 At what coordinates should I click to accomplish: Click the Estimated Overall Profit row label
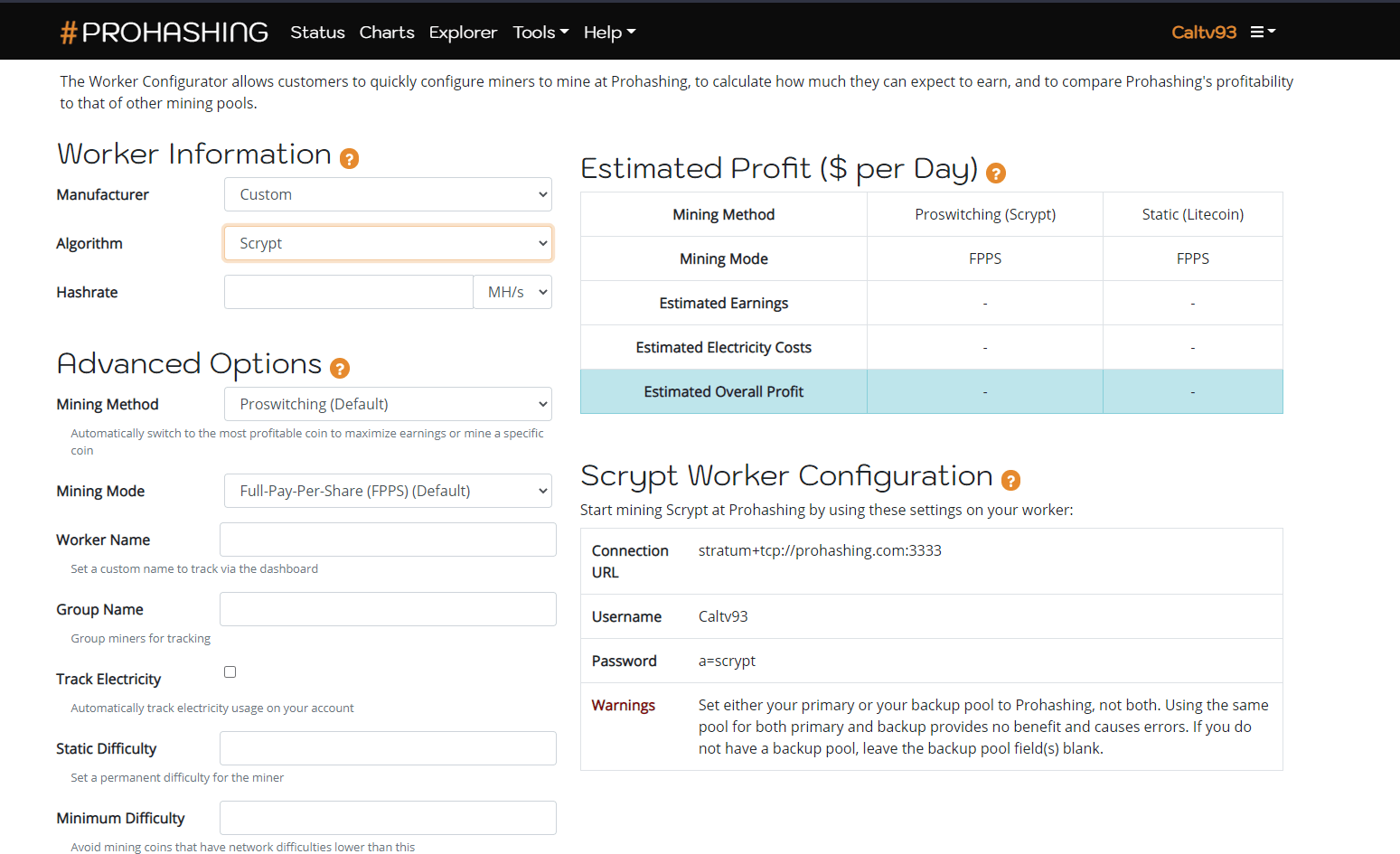(x=724, y=391)
